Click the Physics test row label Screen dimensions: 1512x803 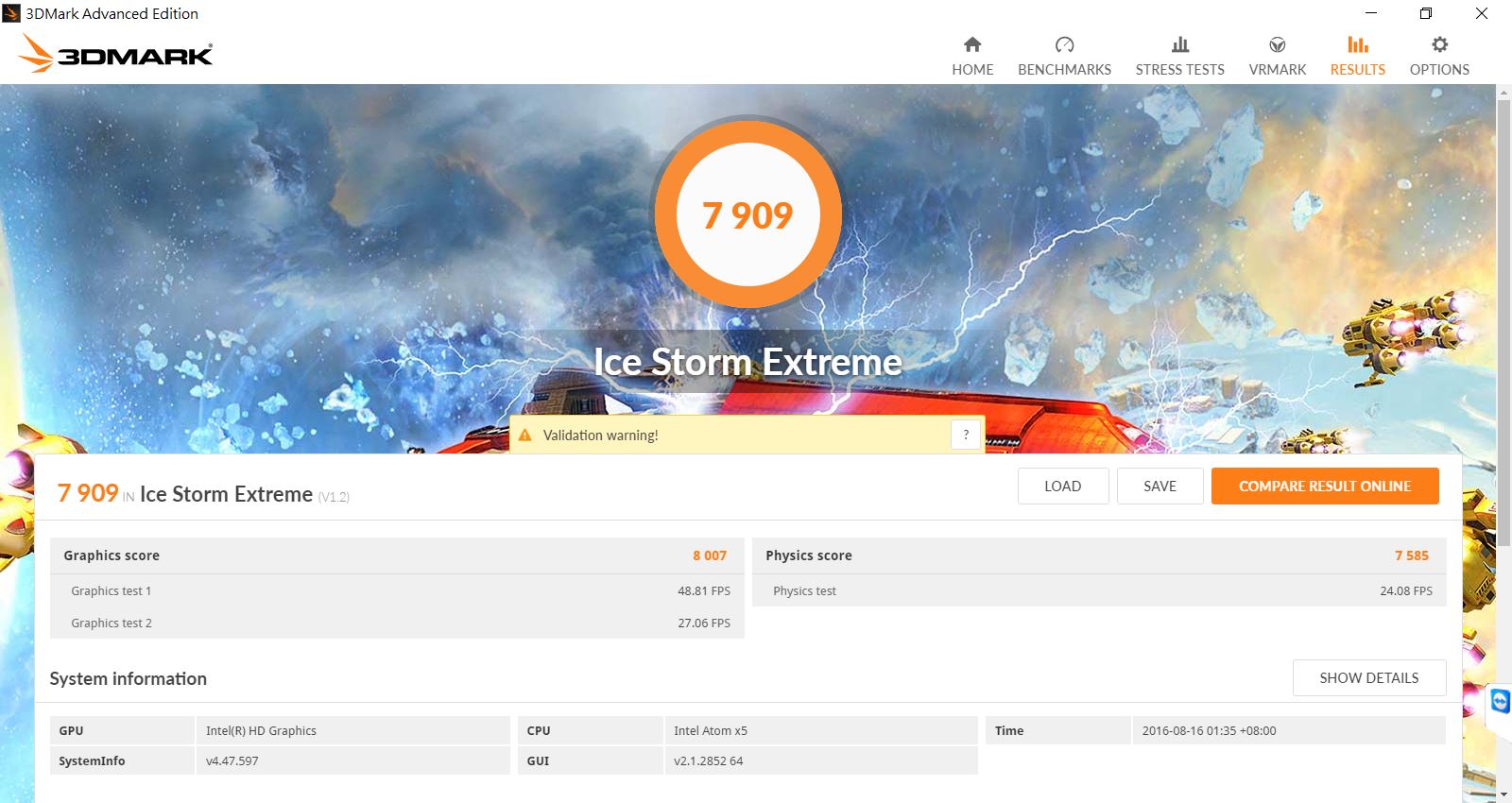(x=804, y=590)
